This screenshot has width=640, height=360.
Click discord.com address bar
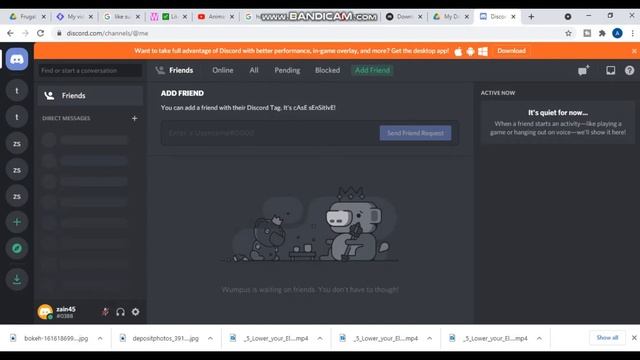point(310,33)
